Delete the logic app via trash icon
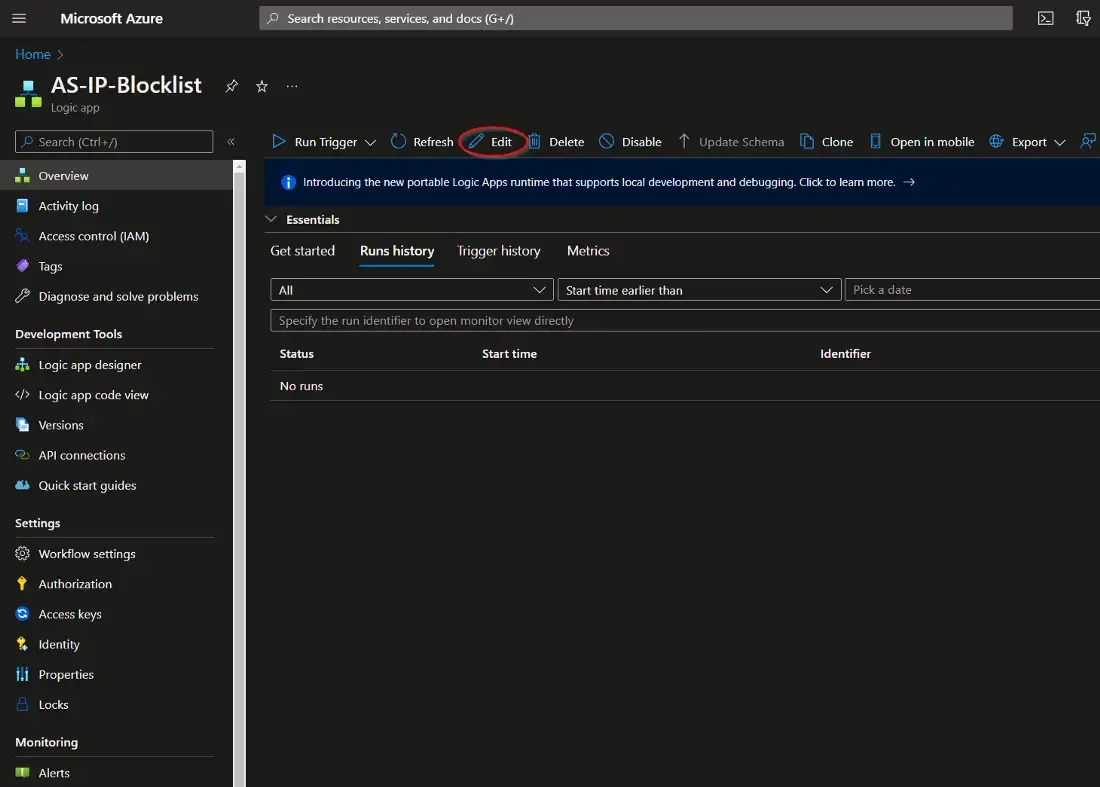 point(556,142)
